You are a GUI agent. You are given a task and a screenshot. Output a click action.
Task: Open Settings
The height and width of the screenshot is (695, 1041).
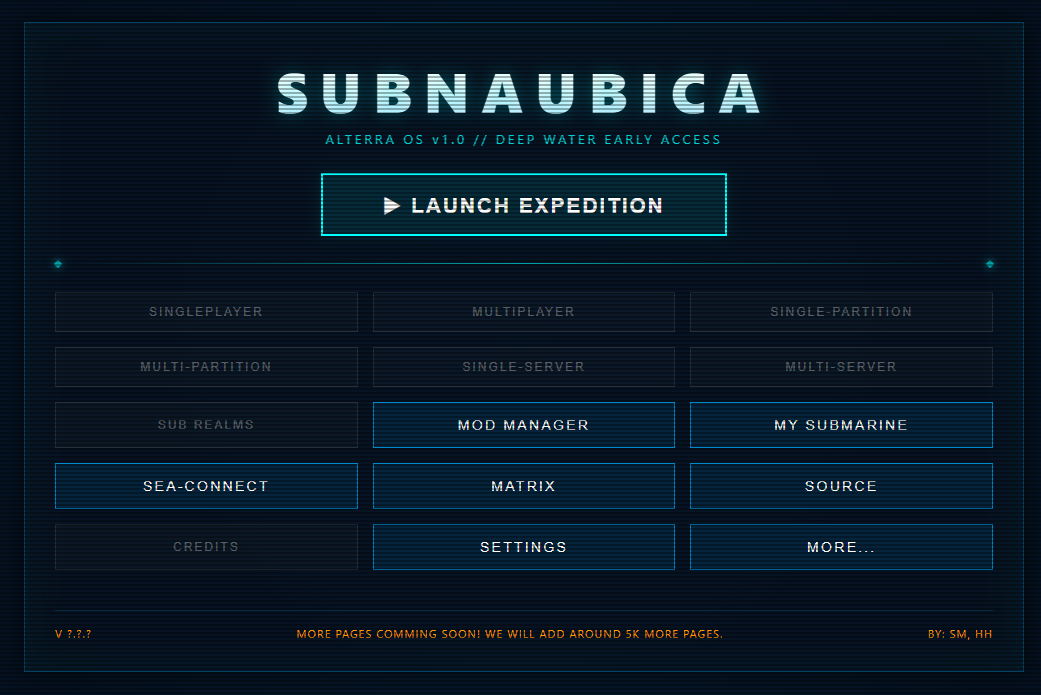point(524,547)
